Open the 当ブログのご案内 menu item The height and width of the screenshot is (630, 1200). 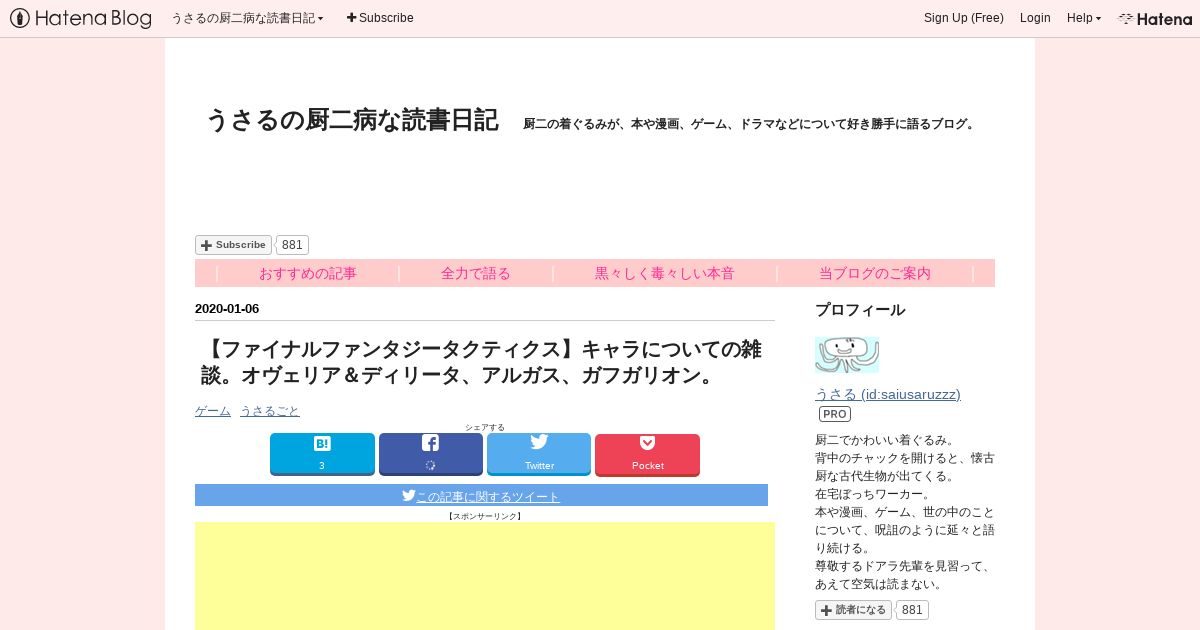tap(874, 273)
